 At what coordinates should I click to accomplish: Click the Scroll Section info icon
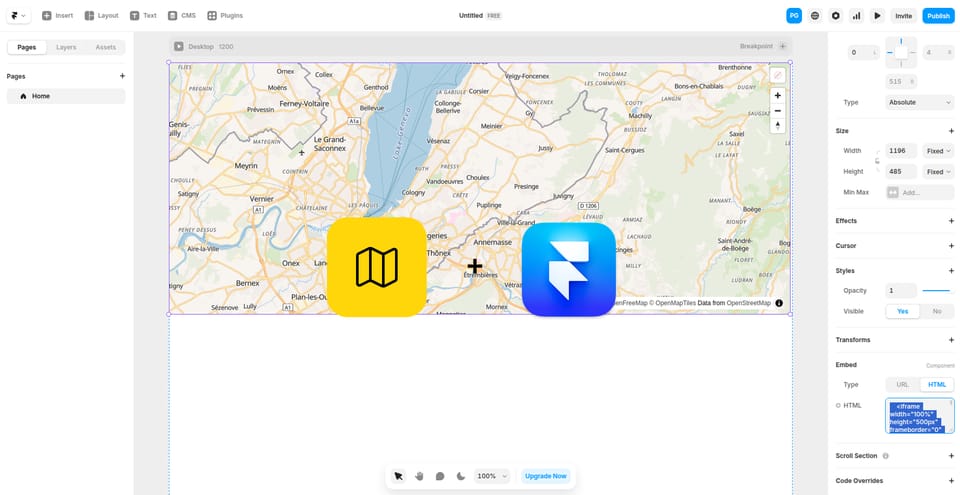[885, 456]
